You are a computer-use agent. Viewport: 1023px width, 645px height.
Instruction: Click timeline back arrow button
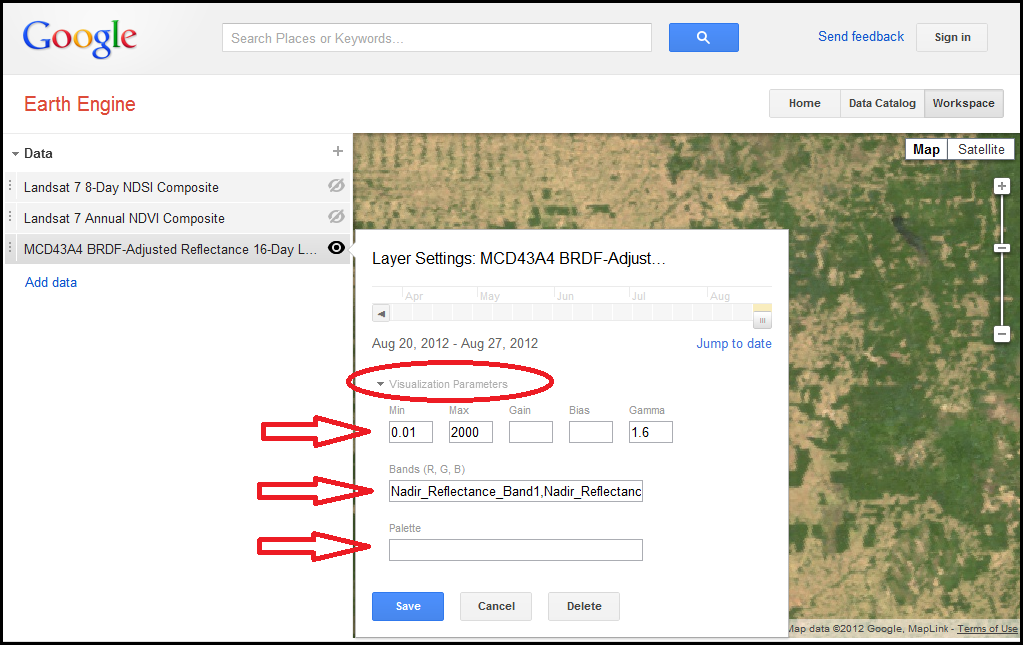[381, 314]
